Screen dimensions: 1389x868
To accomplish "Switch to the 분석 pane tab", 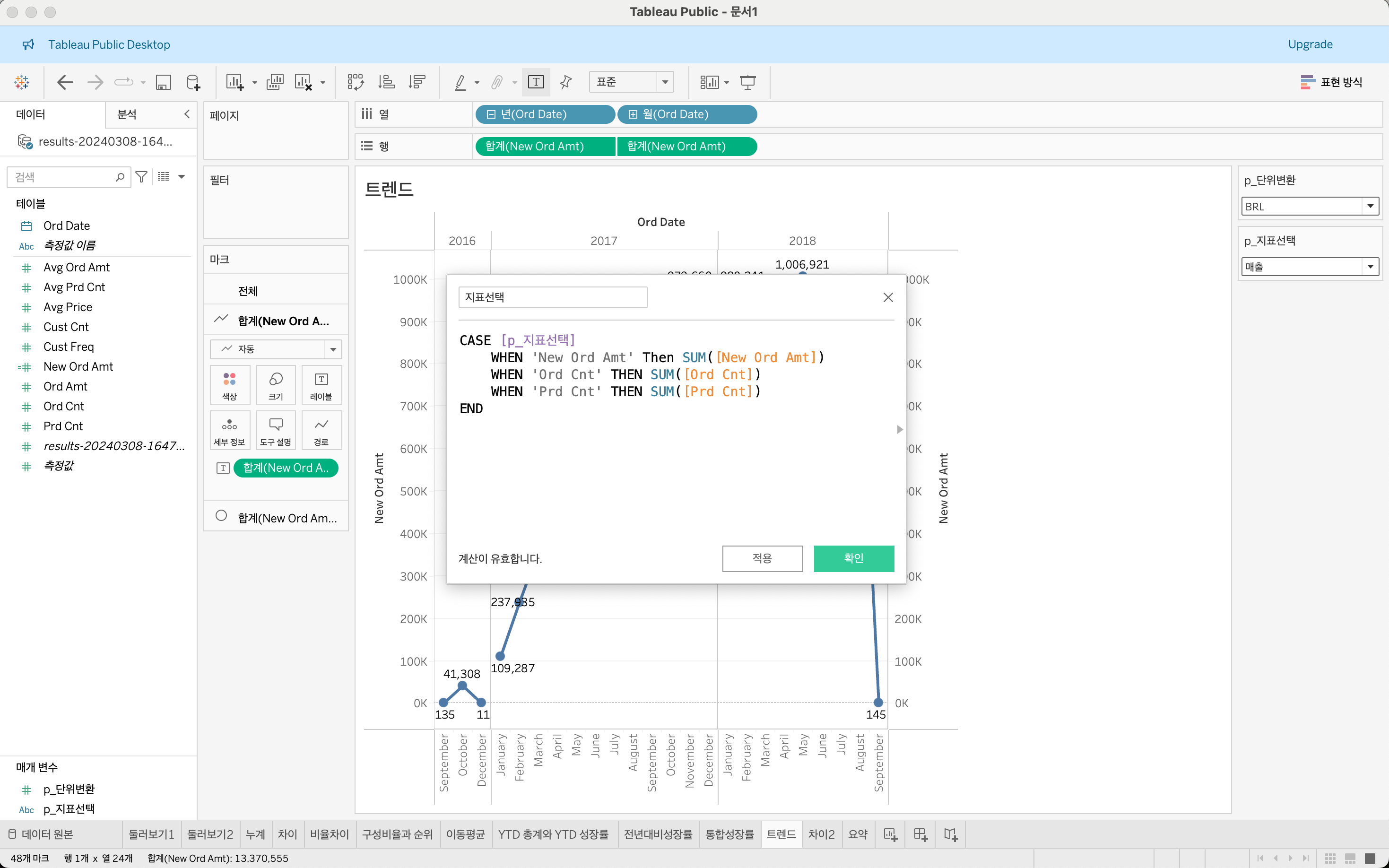I will (127, 114).
